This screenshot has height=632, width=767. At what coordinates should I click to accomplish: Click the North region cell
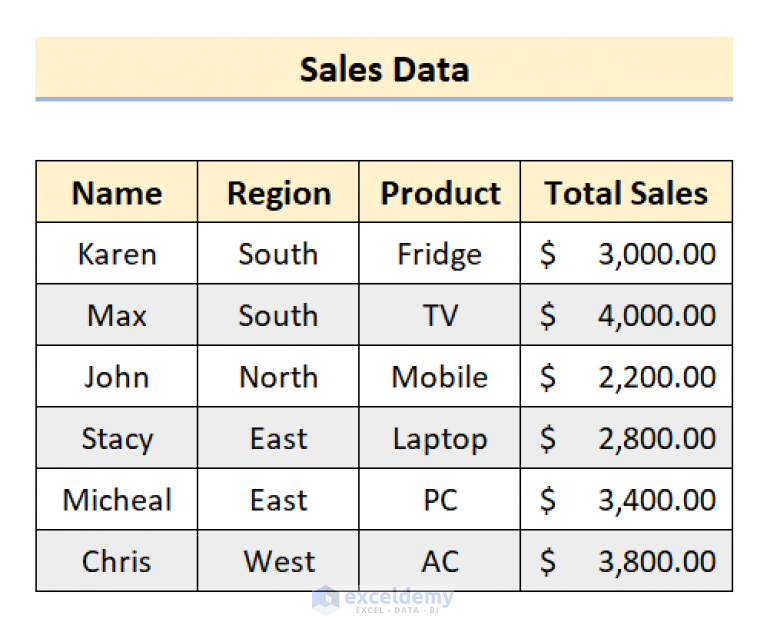[x=278, y=376]
